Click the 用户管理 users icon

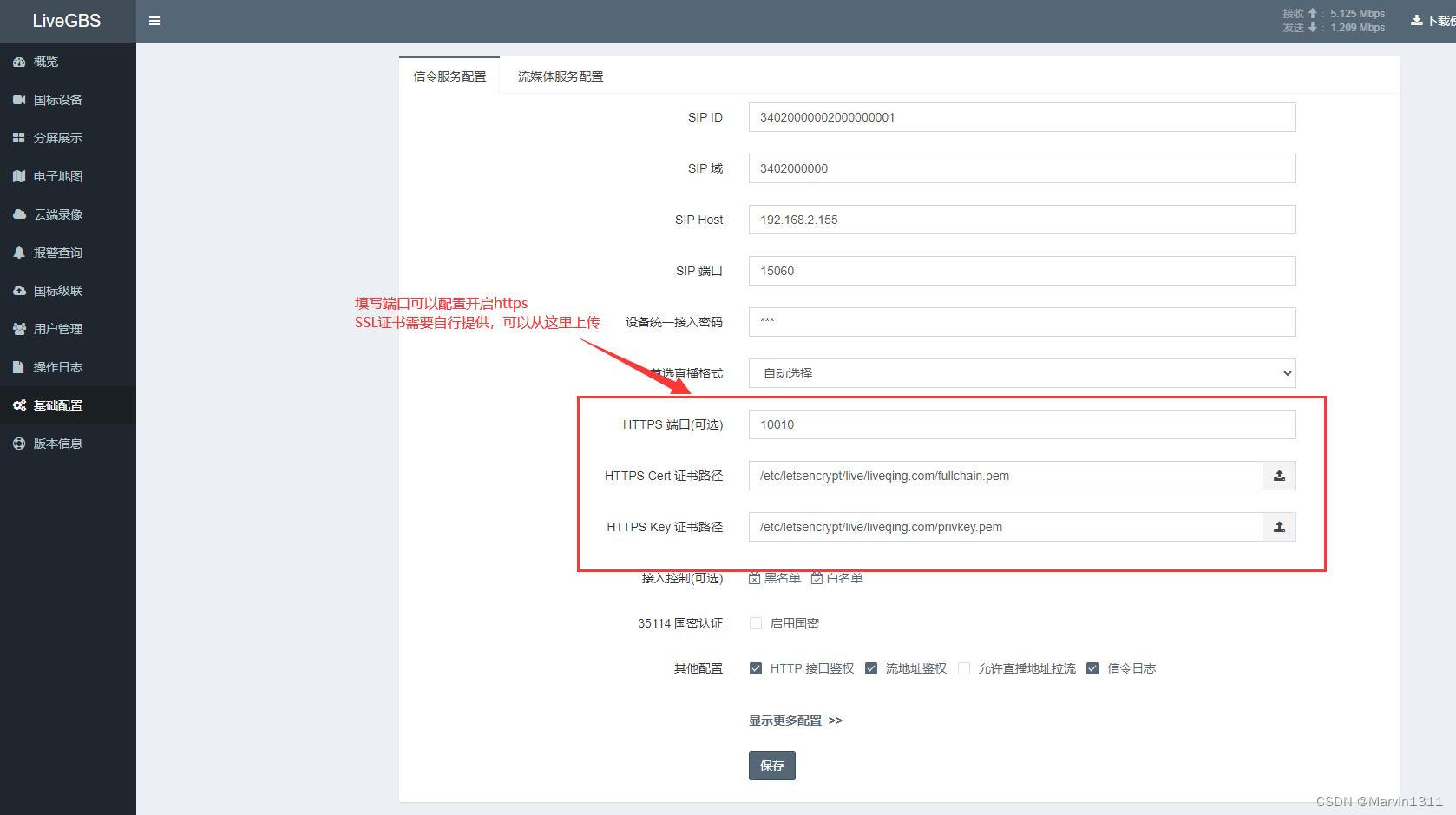tap(19, 329)
